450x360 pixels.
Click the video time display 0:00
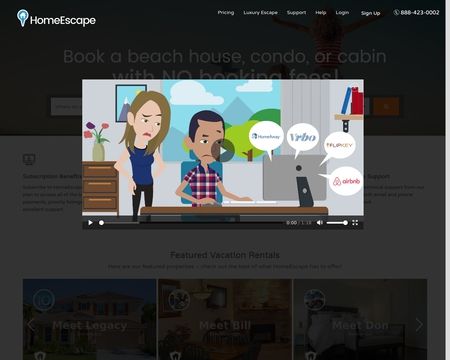click(x=291, y=223)
